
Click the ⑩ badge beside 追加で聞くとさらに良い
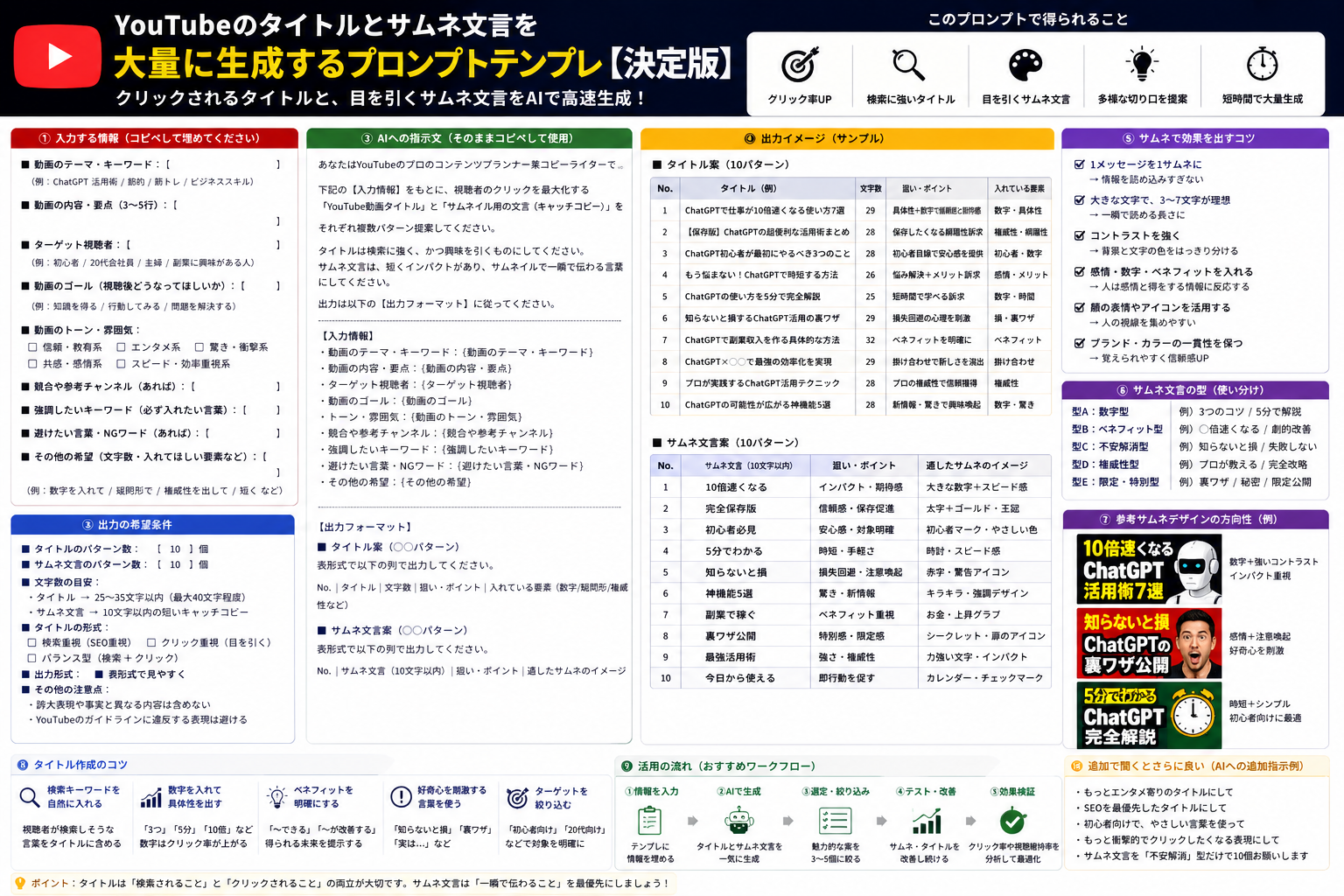tap(1076, 766)
